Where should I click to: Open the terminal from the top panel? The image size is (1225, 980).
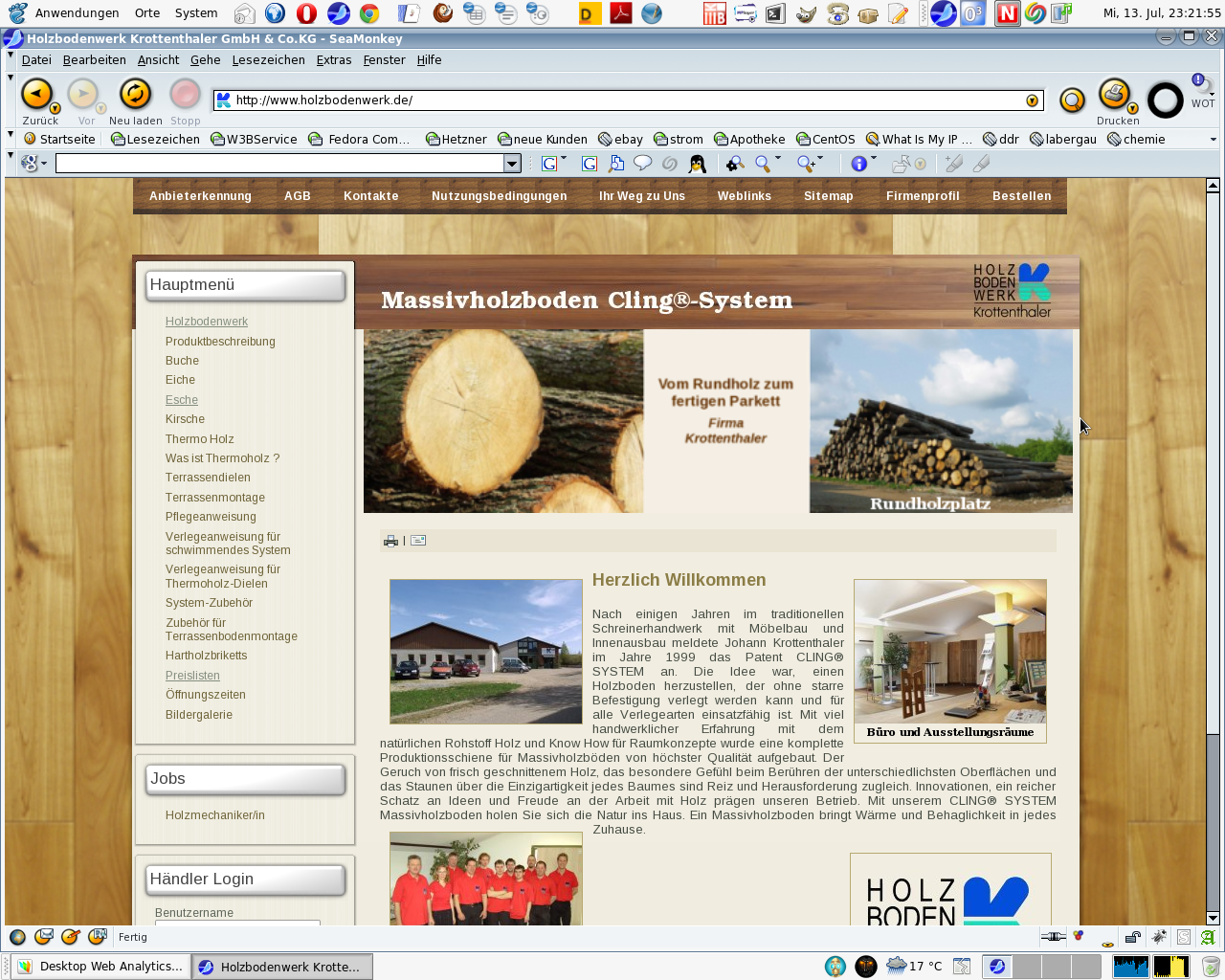[x=775, y=13]
